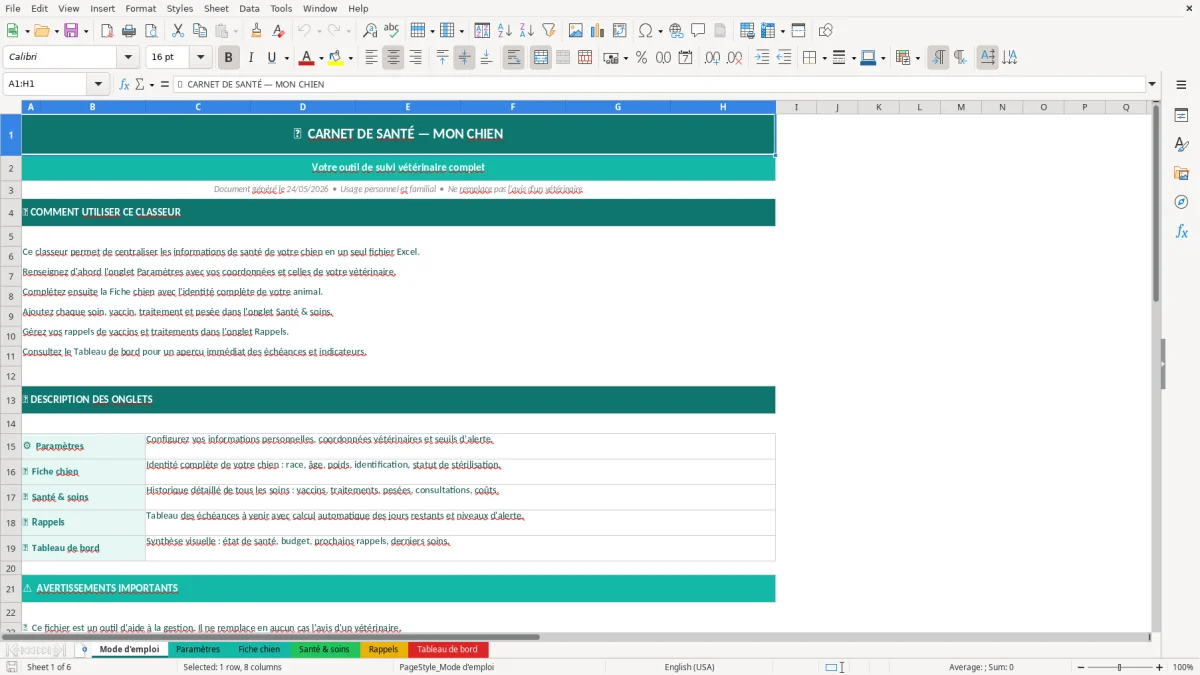
Task: Open the sidebar Properties panel
Action: tap(1181, 116)
